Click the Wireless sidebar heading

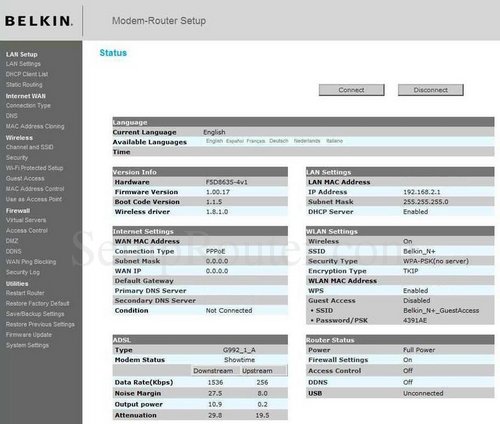point(19,137)
